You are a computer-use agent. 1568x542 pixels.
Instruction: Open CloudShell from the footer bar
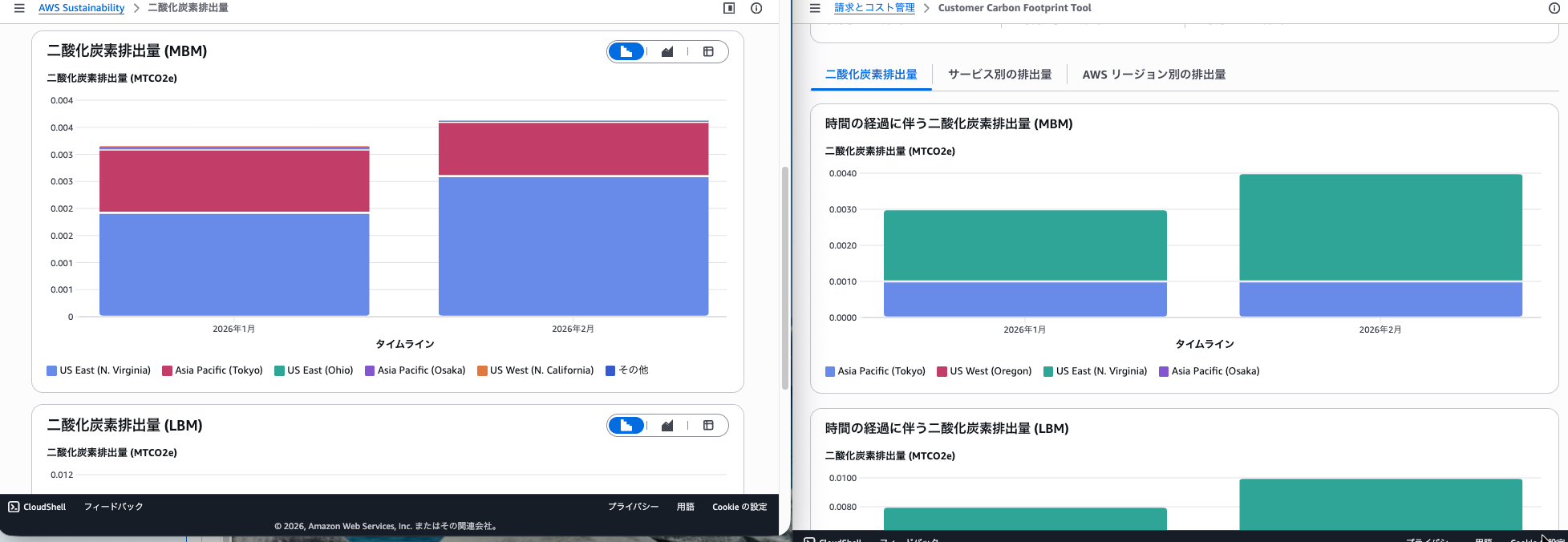coord(37,507)
